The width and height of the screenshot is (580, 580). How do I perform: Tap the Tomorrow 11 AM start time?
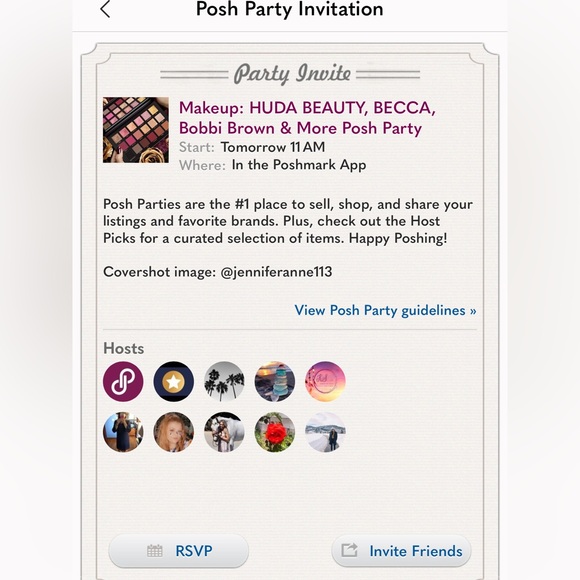[x=273, y=147]
